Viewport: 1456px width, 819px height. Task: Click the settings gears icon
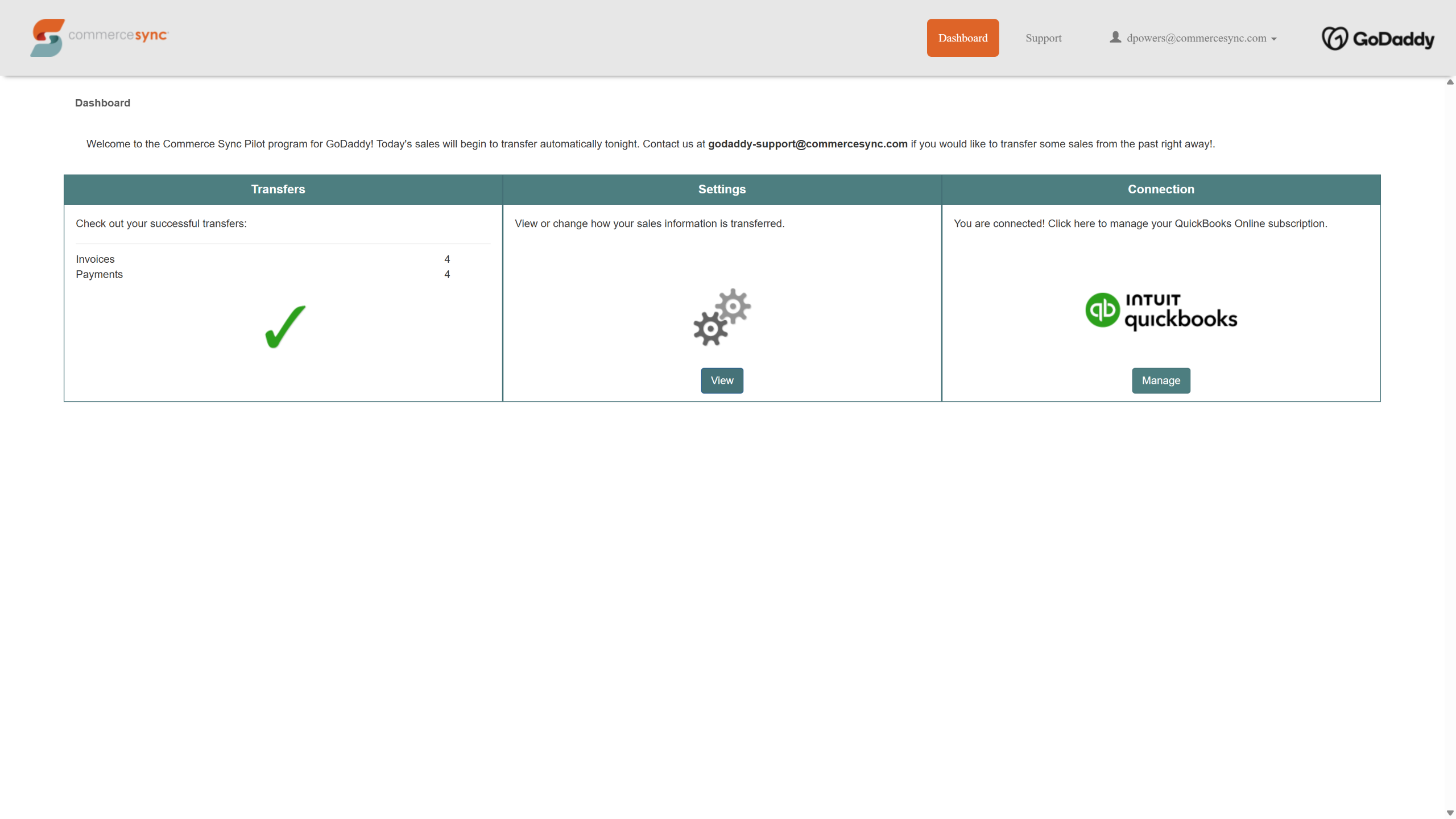tap(722, 317)
